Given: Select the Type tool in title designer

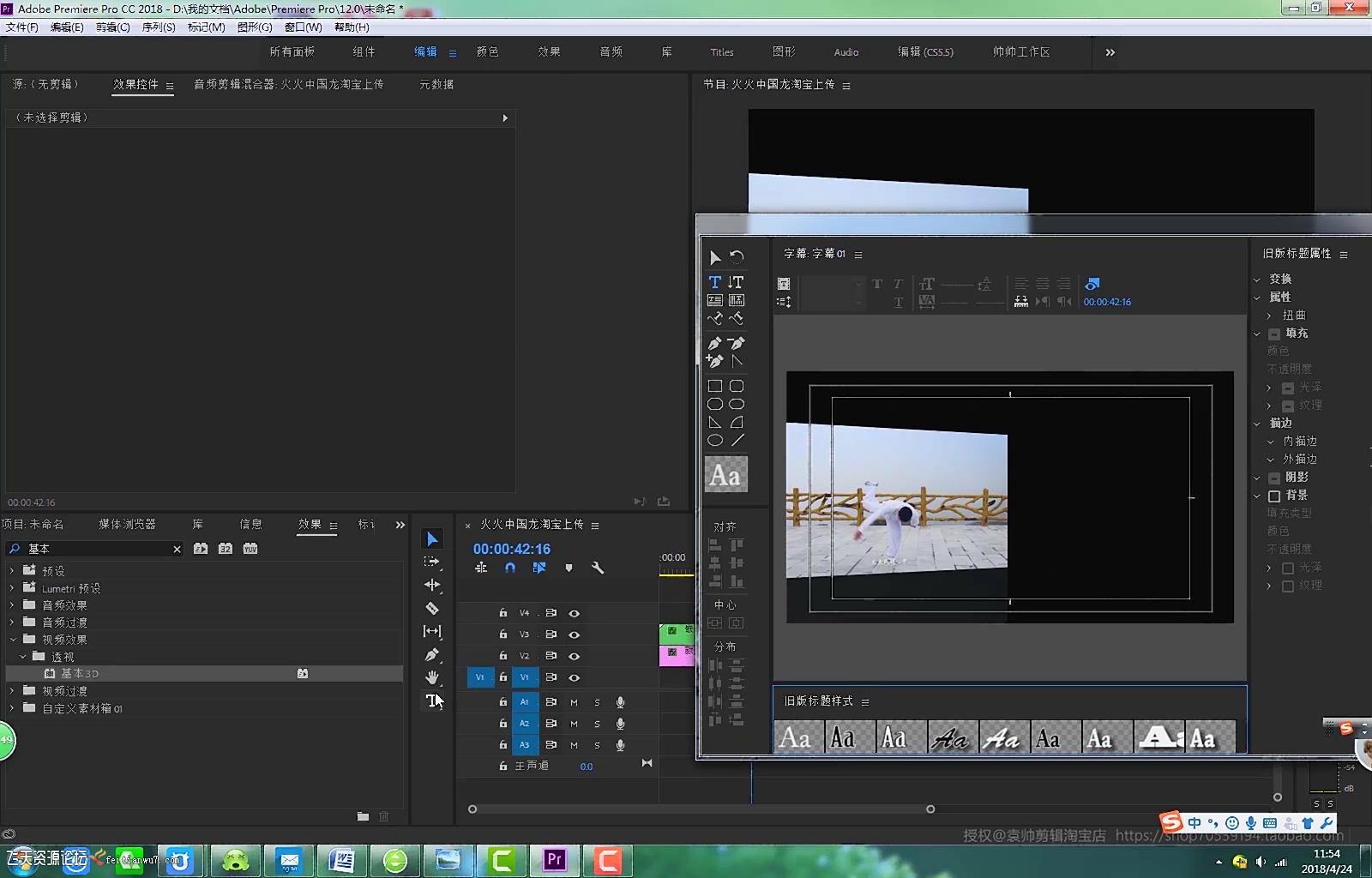Looking at the screenshot, I should (714, 282).
